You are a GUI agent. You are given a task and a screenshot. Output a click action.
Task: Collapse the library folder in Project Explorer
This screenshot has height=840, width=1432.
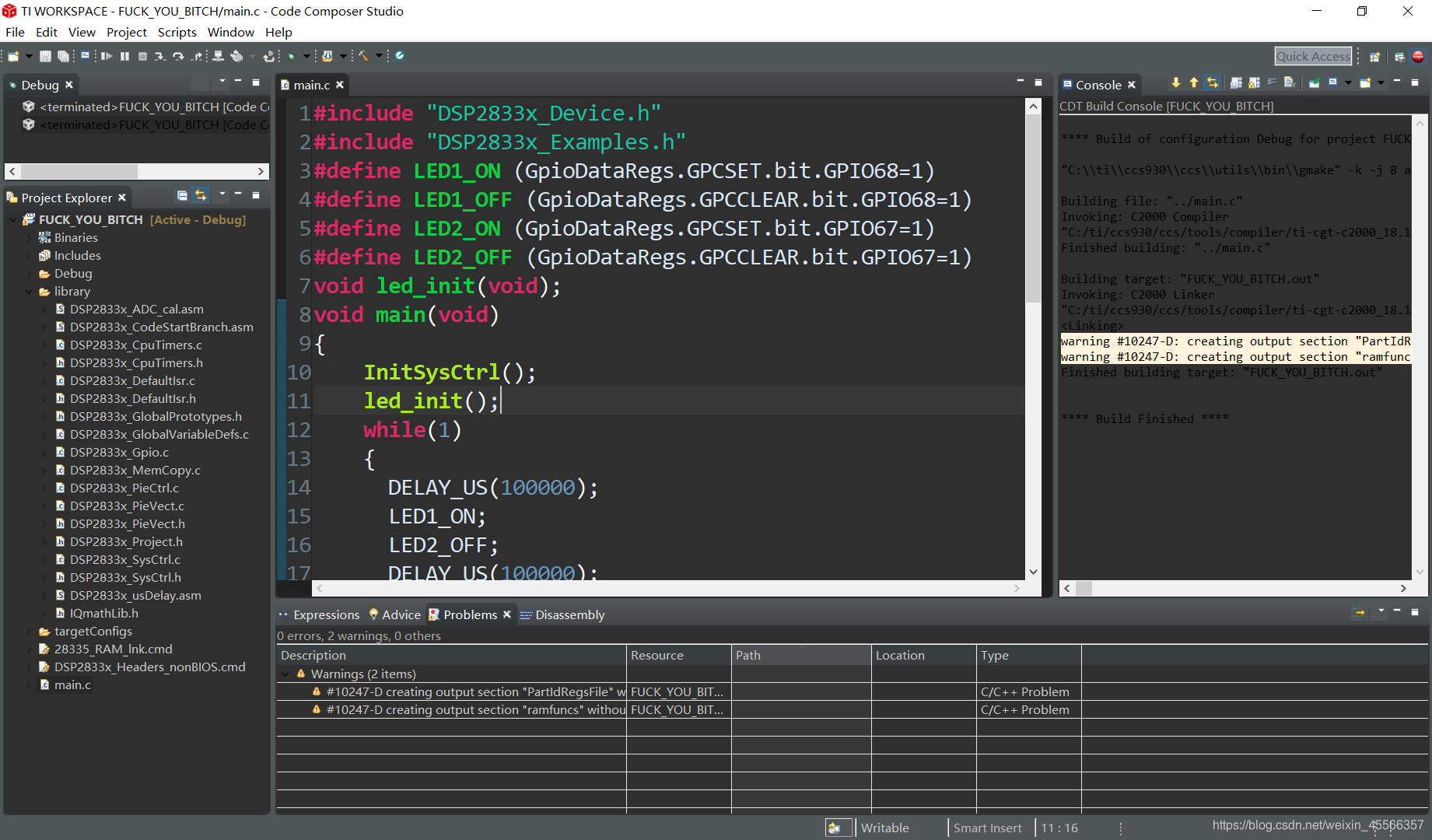point(29,292)
